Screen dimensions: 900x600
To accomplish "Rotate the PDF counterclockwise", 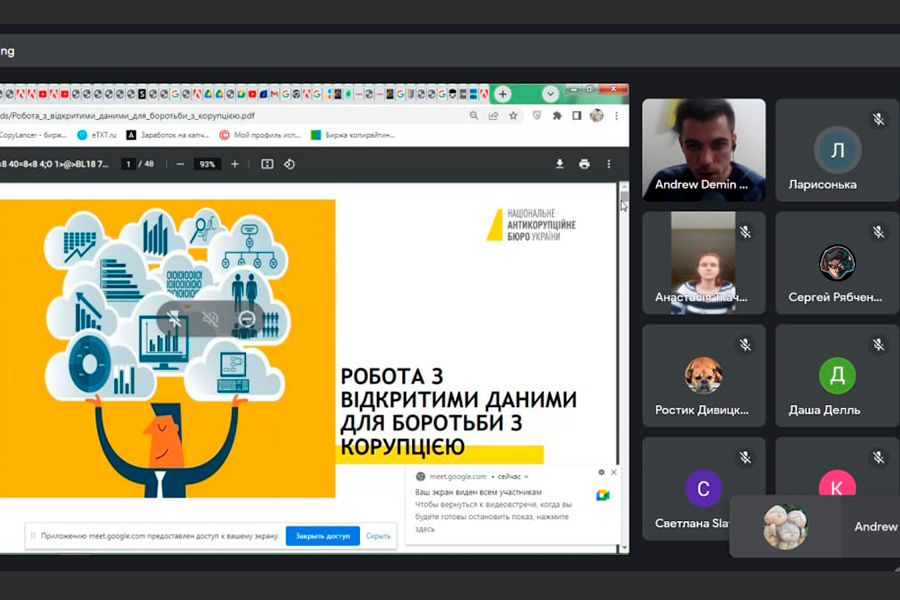I will pyautogui.click(x=289, y=164).
